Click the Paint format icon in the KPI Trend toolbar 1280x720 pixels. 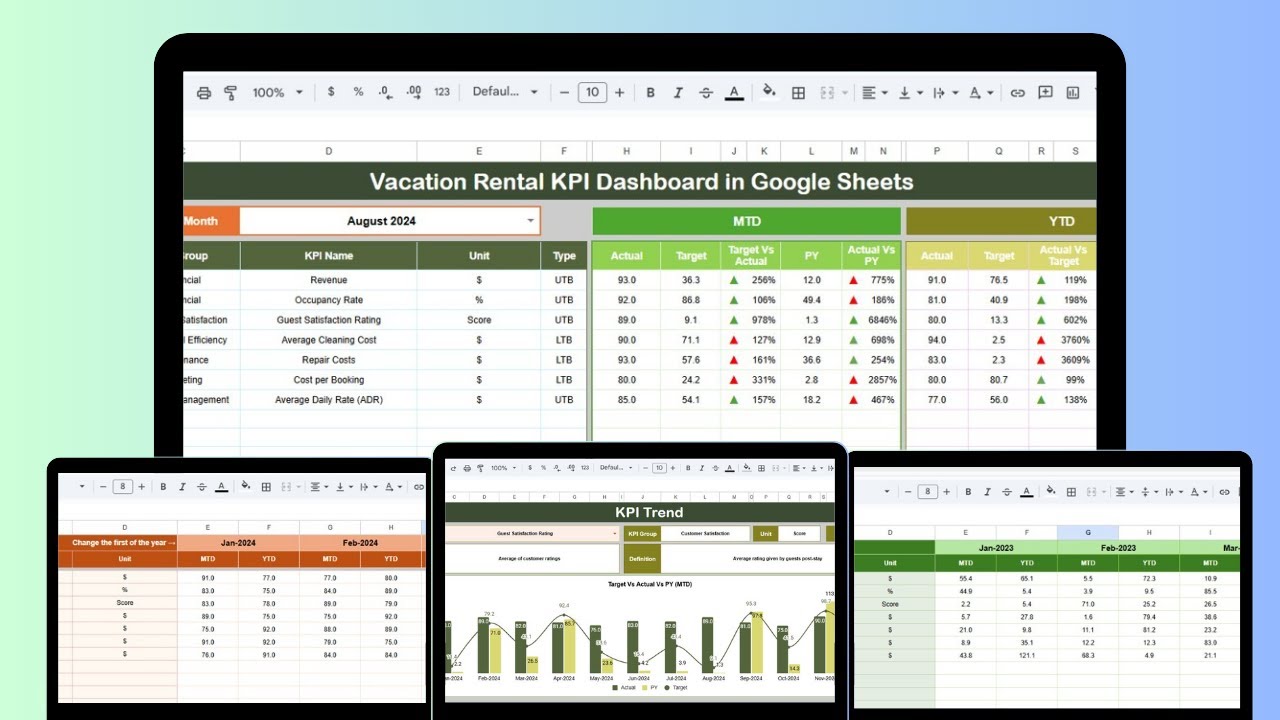480,468
